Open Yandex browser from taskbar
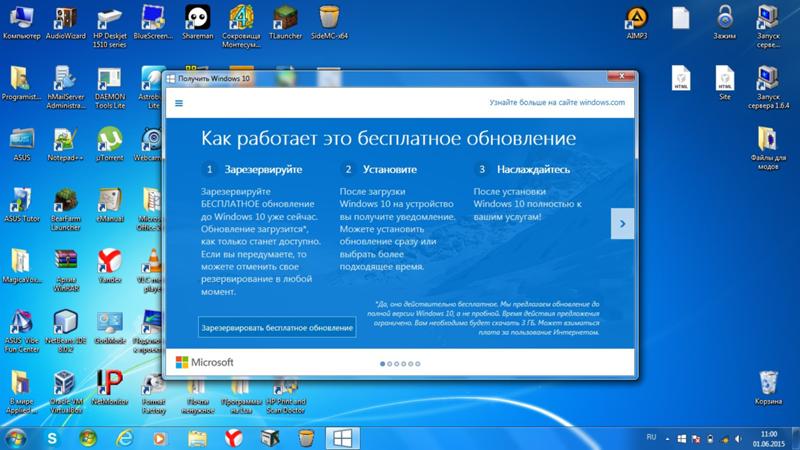 tap(233, 438)
